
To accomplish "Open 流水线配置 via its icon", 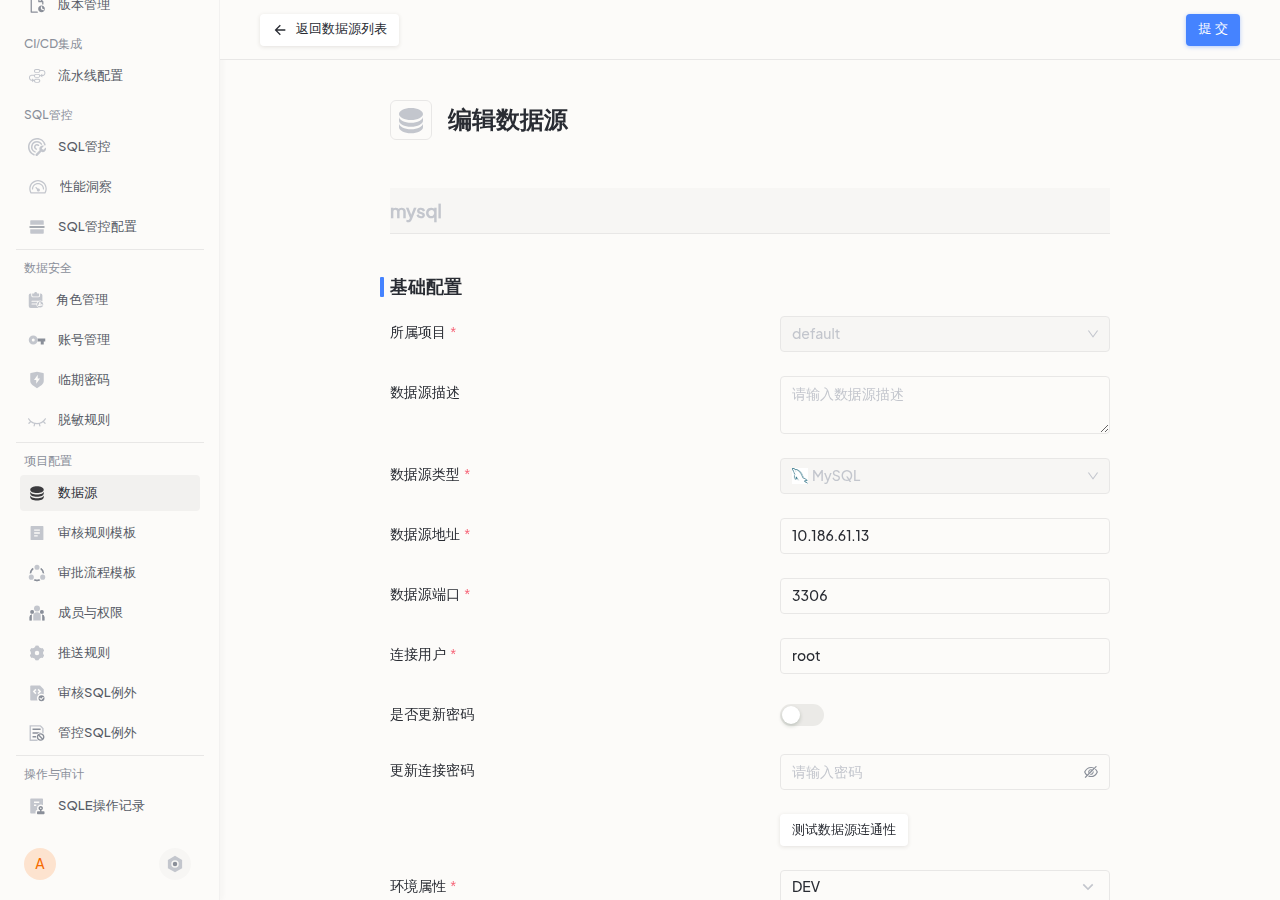I will pos(36,76).
